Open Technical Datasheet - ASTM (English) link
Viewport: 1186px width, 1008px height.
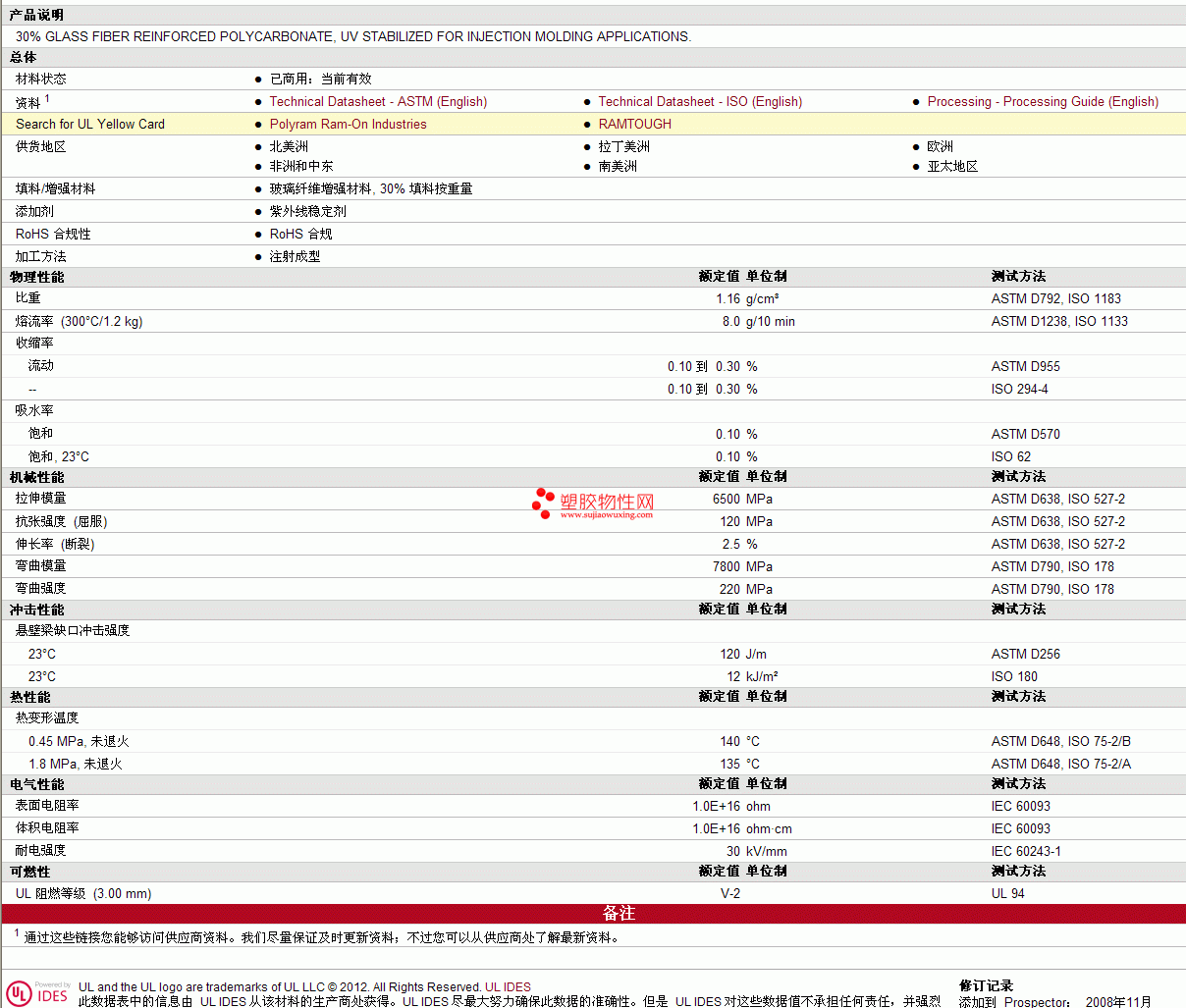pyautogui.click(x=378, y=101)
